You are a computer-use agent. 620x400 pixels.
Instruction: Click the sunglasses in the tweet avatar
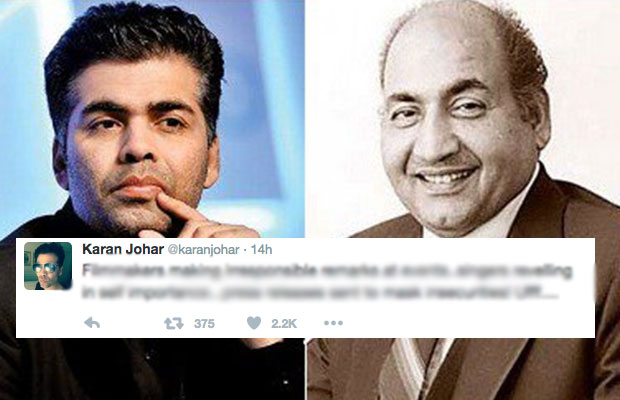[x=45, y=268]
